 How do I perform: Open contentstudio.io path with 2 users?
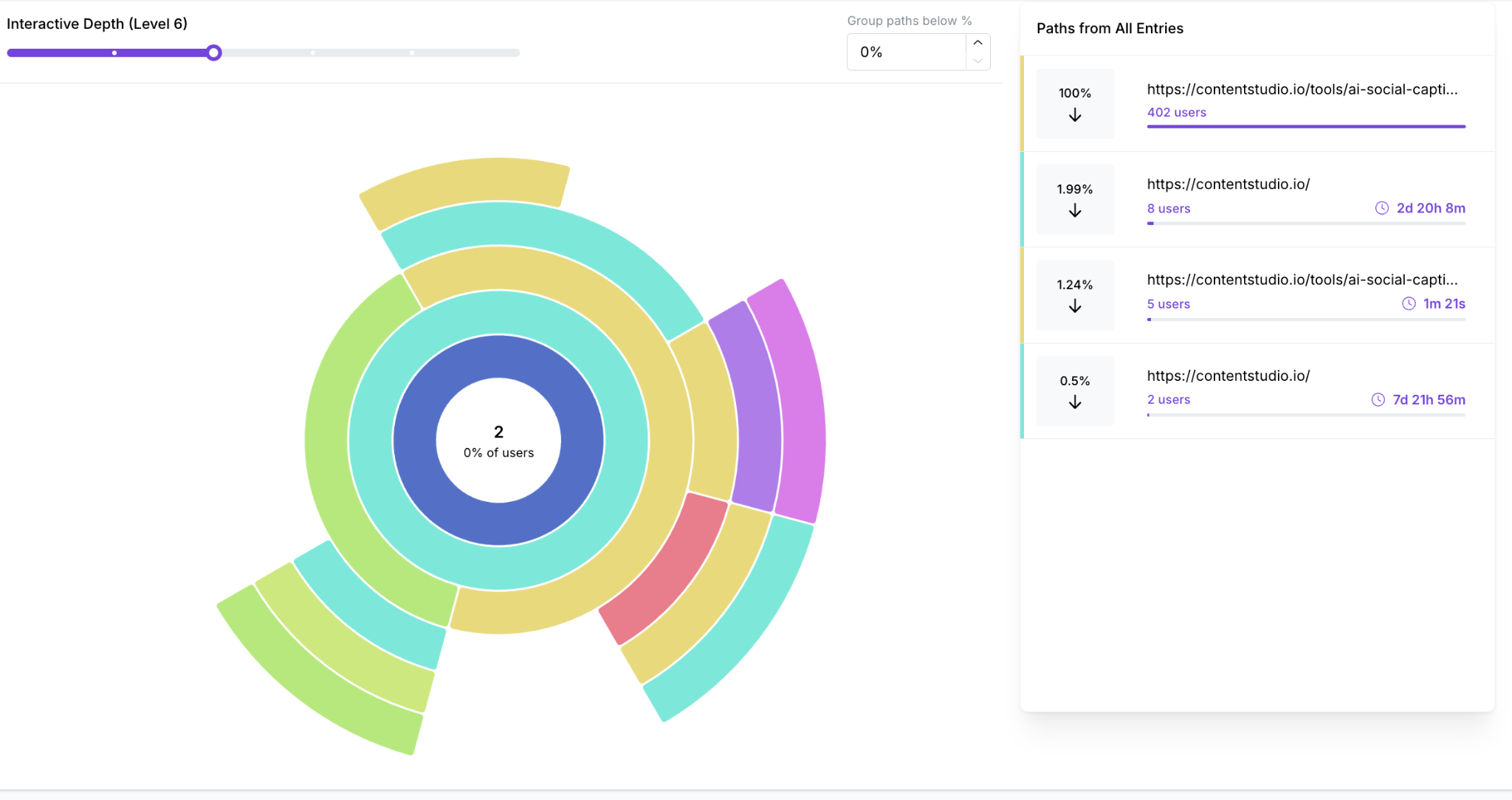point(1257,391)
